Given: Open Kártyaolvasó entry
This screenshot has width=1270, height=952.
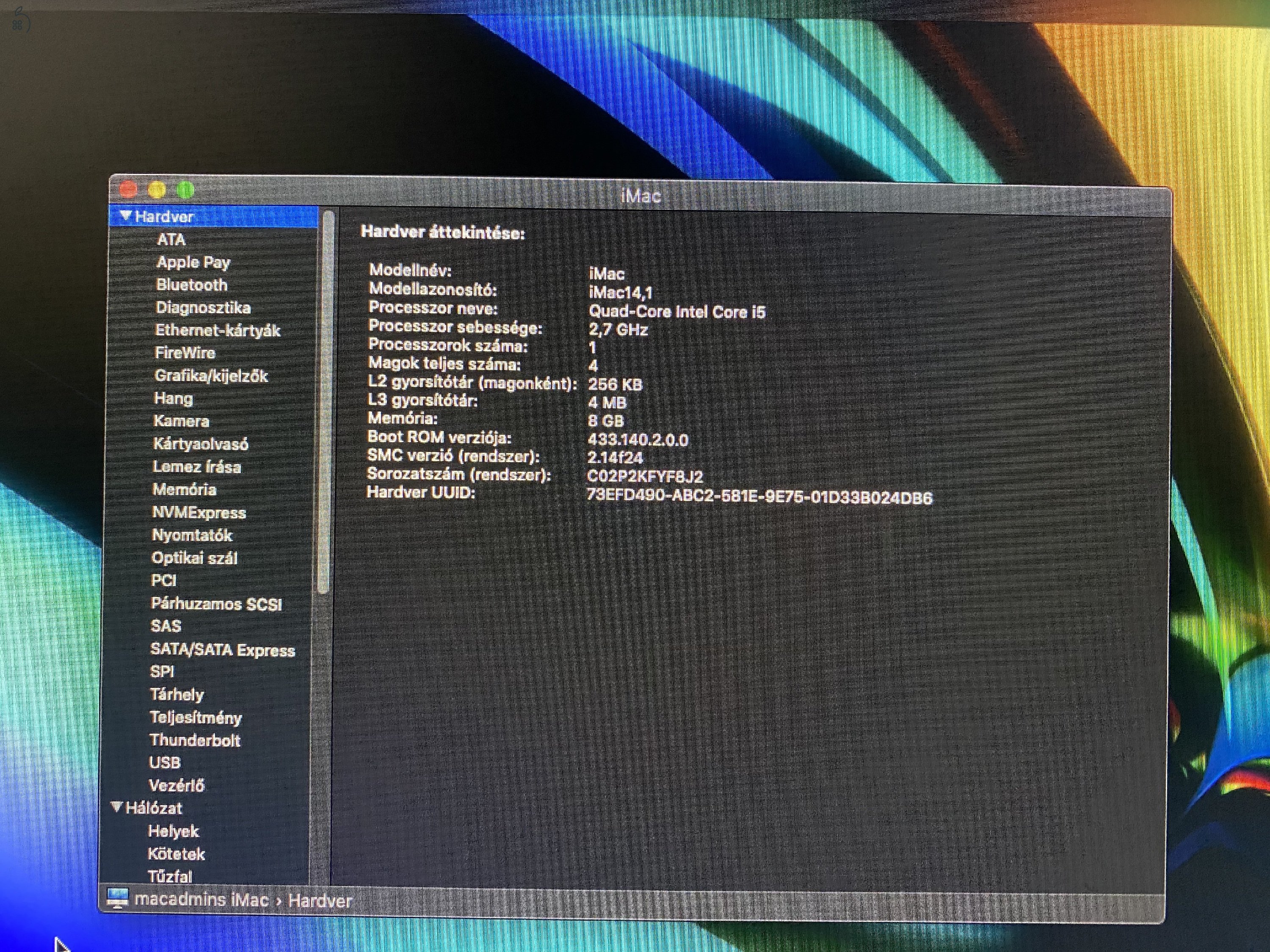Looking at the screenshot, I should [x=201, y=443].
